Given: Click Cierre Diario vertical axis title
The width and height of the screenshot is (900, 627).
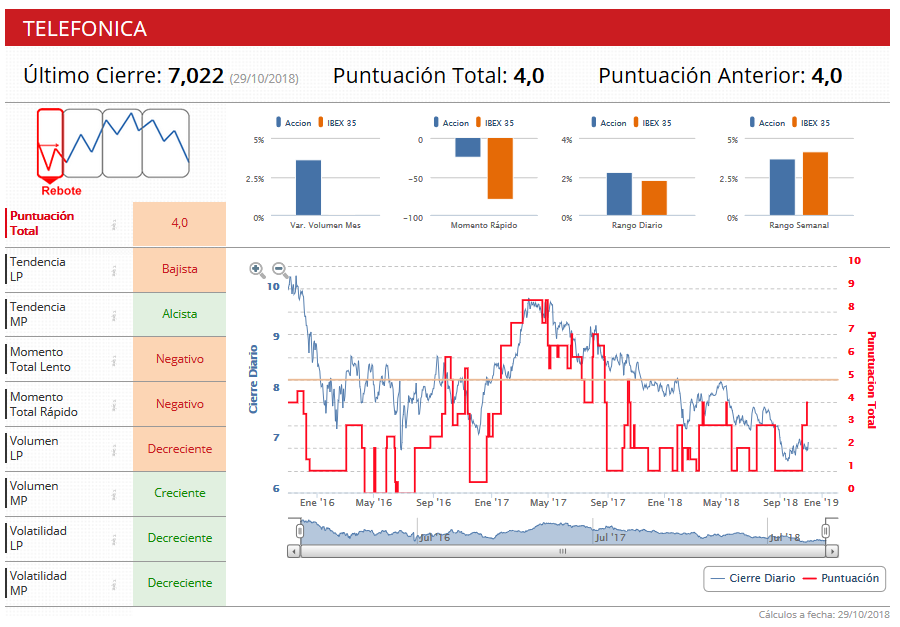Looking at the screenshot, I should click(x=253, y=380).
